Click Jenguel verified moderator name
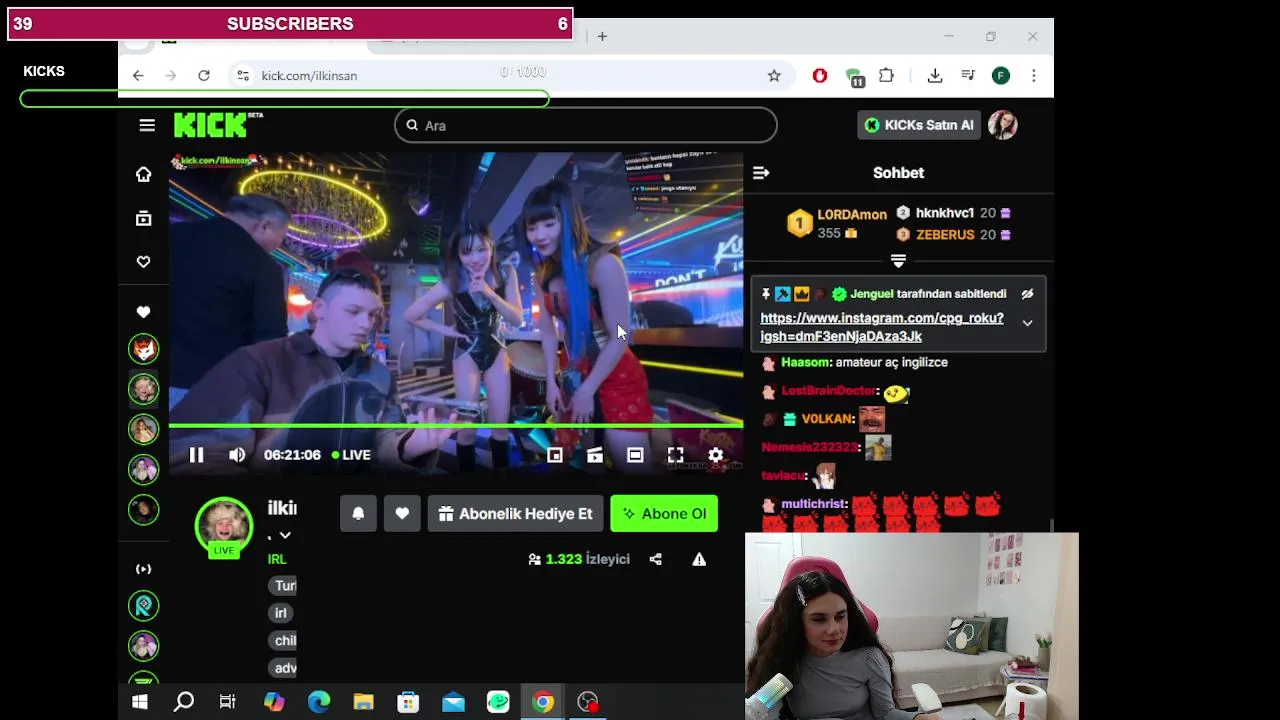1280x720 pixels. (872, 294)
